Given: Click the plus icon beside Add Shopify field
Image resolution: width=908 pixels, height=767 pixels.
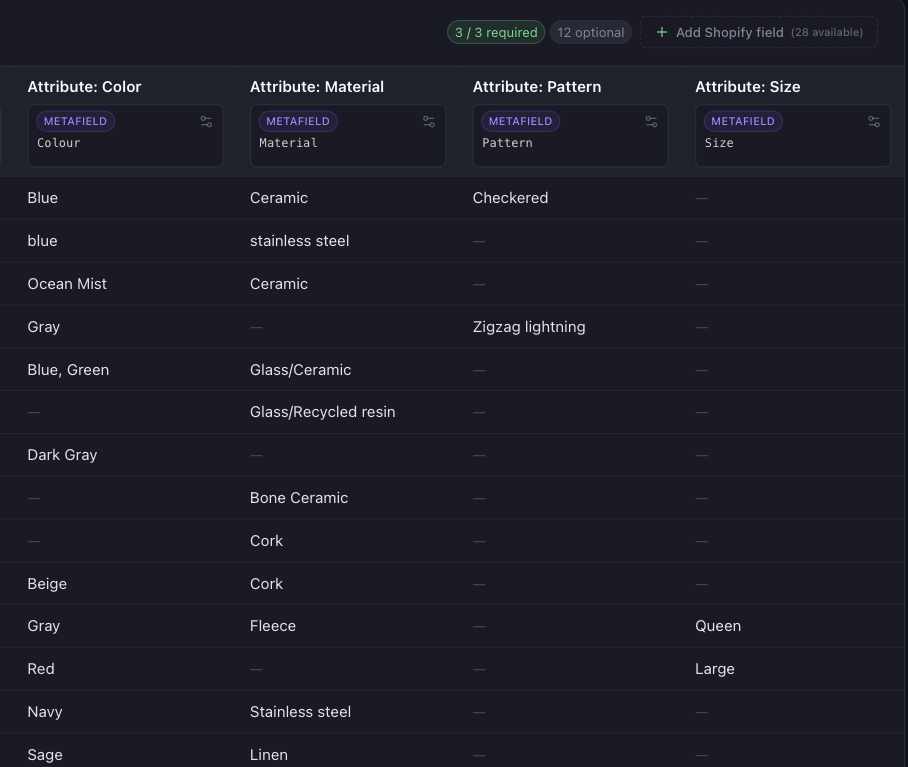Looking at the screenshot, I should coord(661,32).
